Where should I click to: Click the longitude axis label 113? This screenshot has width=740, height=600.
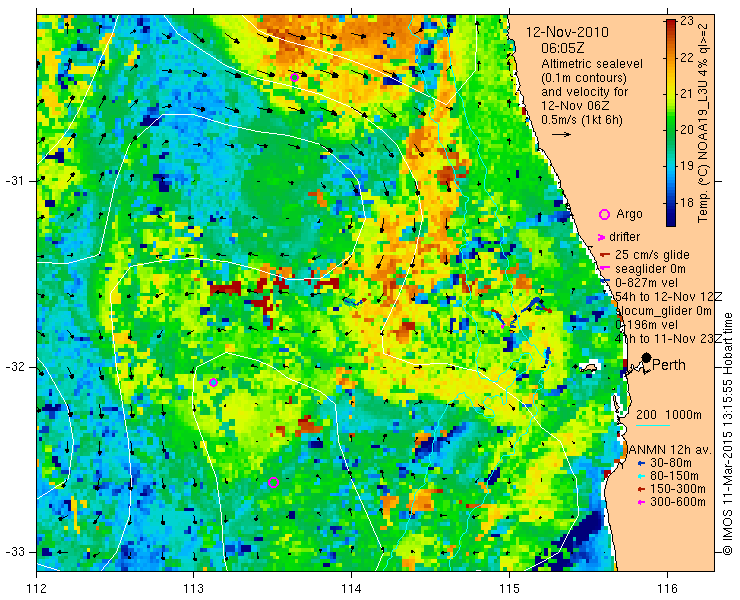(193, 589)
